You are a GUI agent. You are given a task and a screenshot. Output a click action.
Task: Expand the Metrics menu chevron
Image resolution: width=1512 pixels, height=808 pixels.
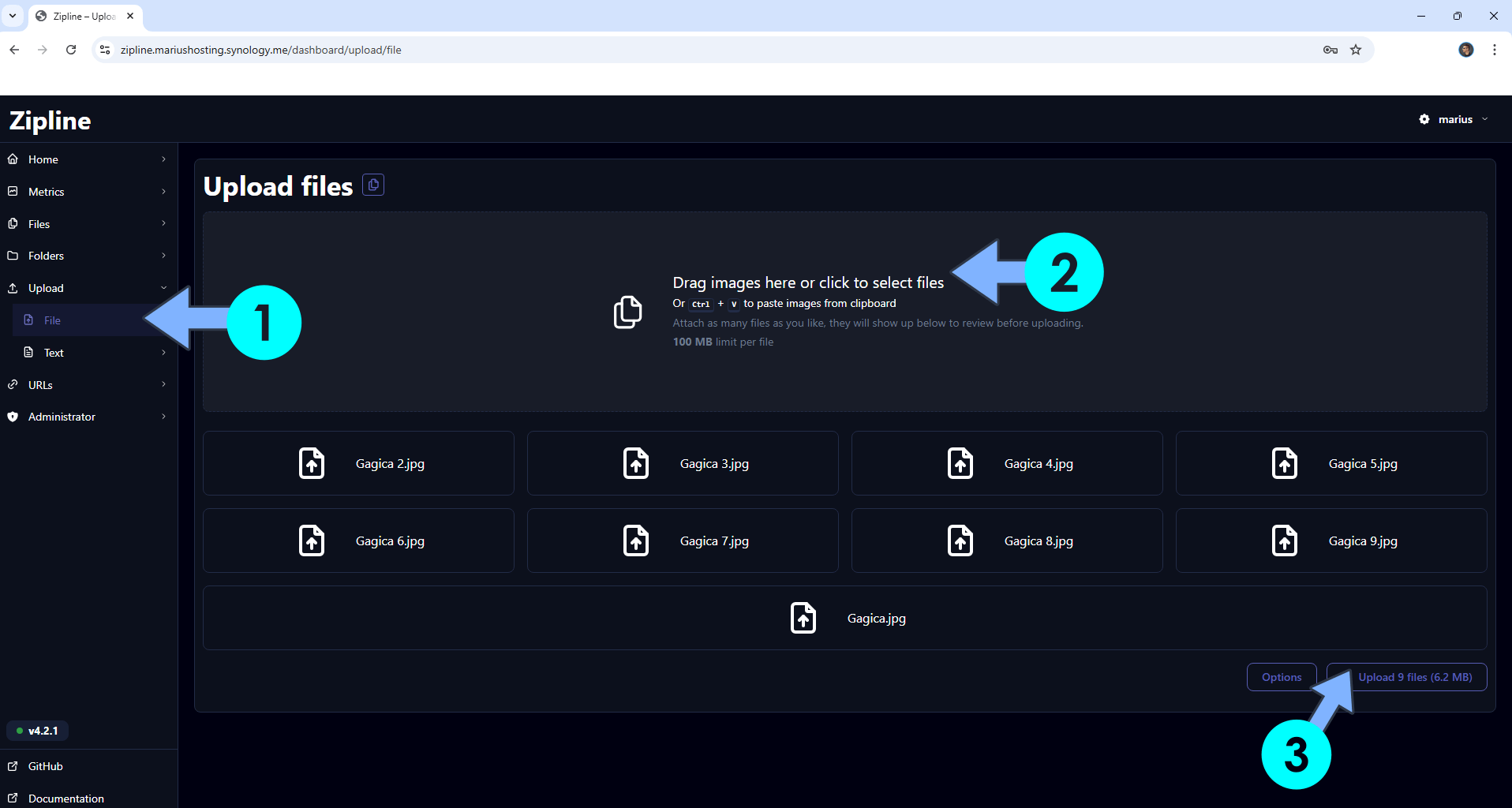(163, 192)
